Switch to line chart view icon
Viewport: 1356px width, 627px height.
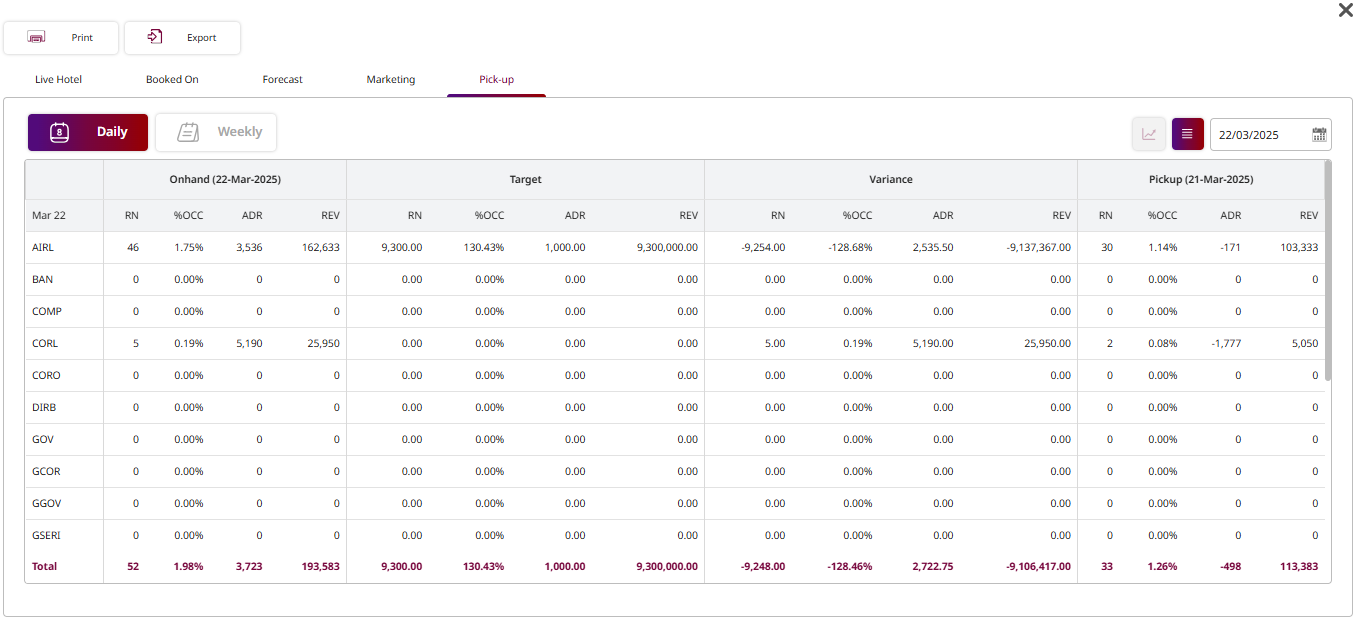click(x=1149, y=134)
